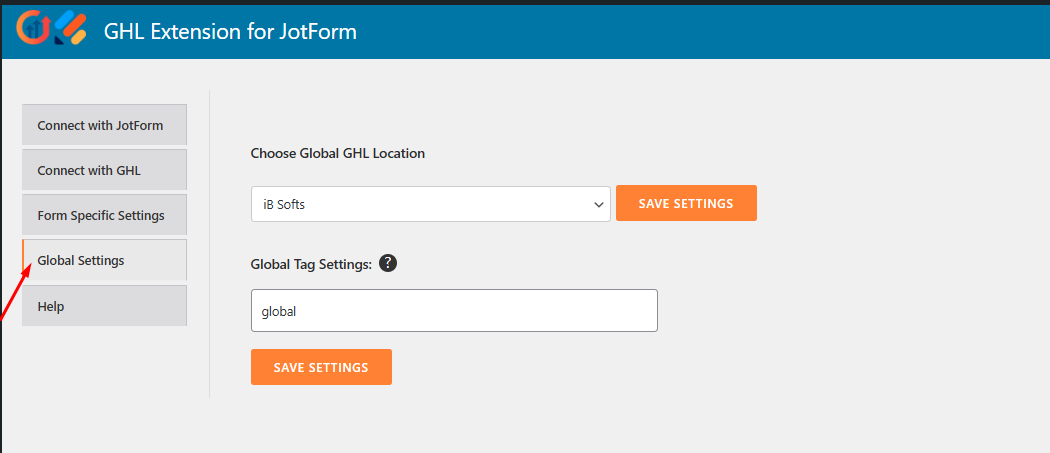Click the Choose Global GHL Location label
The width and height of the screenshot is (1050, 453).
337,153
